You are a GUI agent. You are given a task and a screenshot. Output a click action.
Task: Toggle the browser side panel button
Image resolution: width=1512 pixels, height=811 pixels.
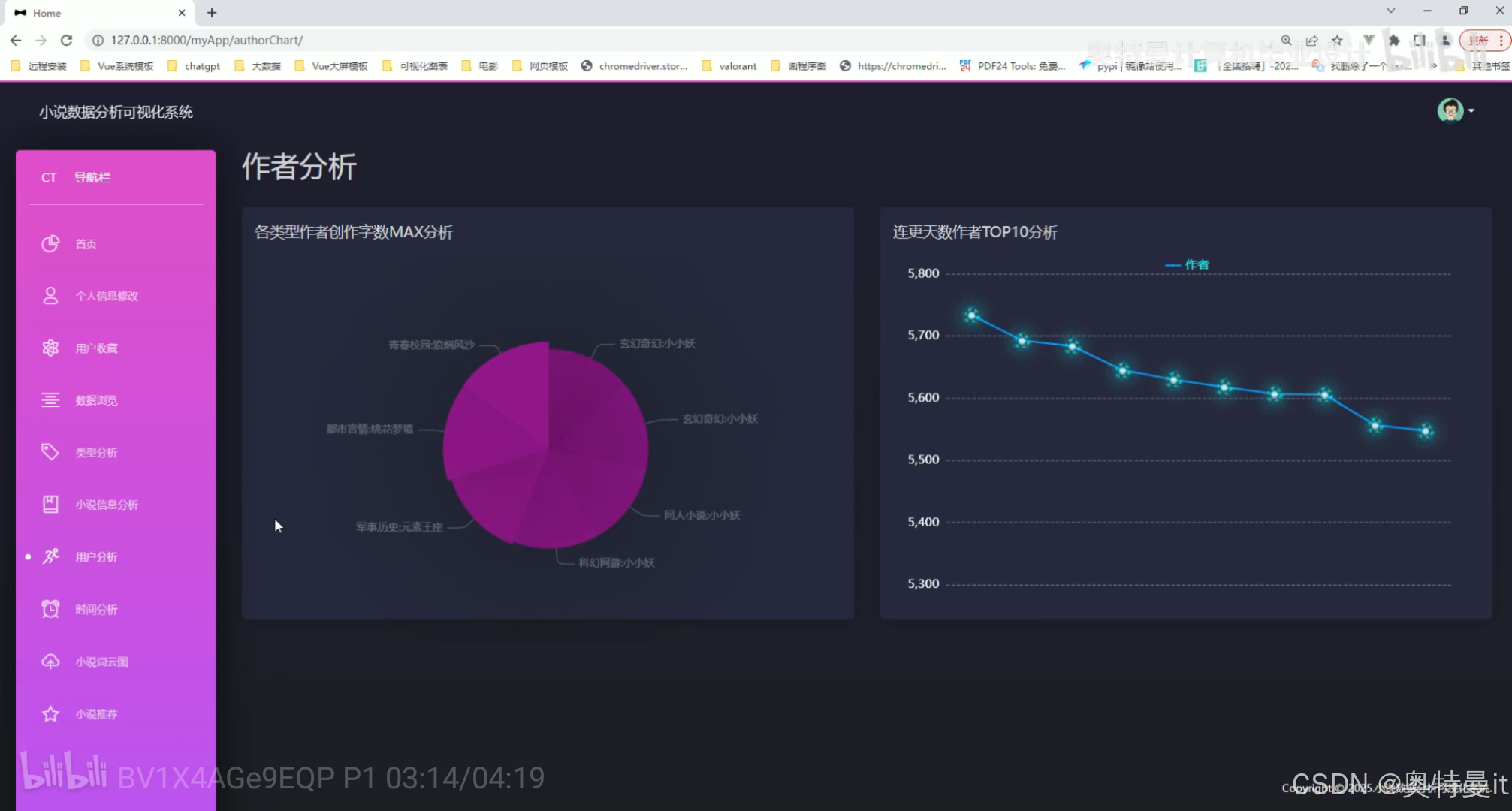[1420, 40]
